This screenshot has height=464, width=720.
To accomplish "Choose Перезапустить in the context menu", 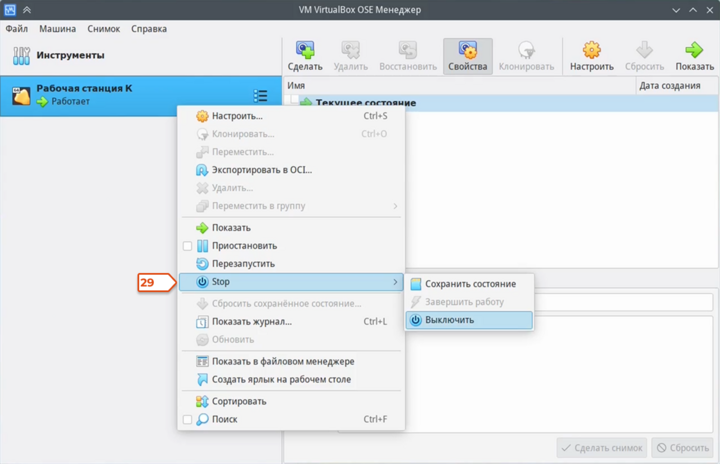I will coord(292,264).
